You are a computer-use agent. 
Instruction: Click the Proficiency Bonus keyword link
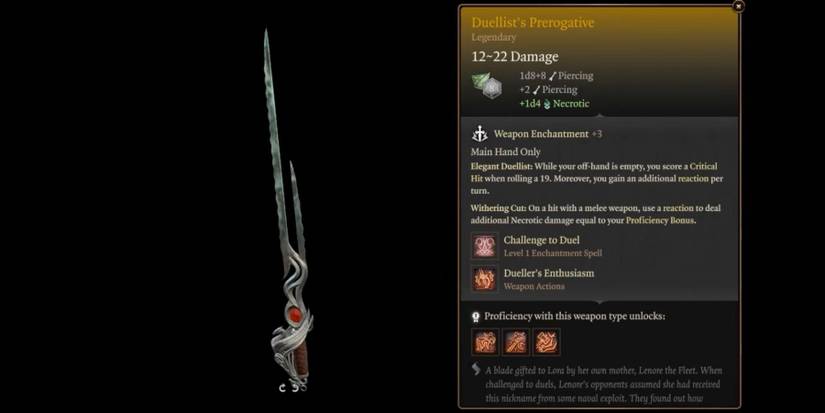(660, 220)
